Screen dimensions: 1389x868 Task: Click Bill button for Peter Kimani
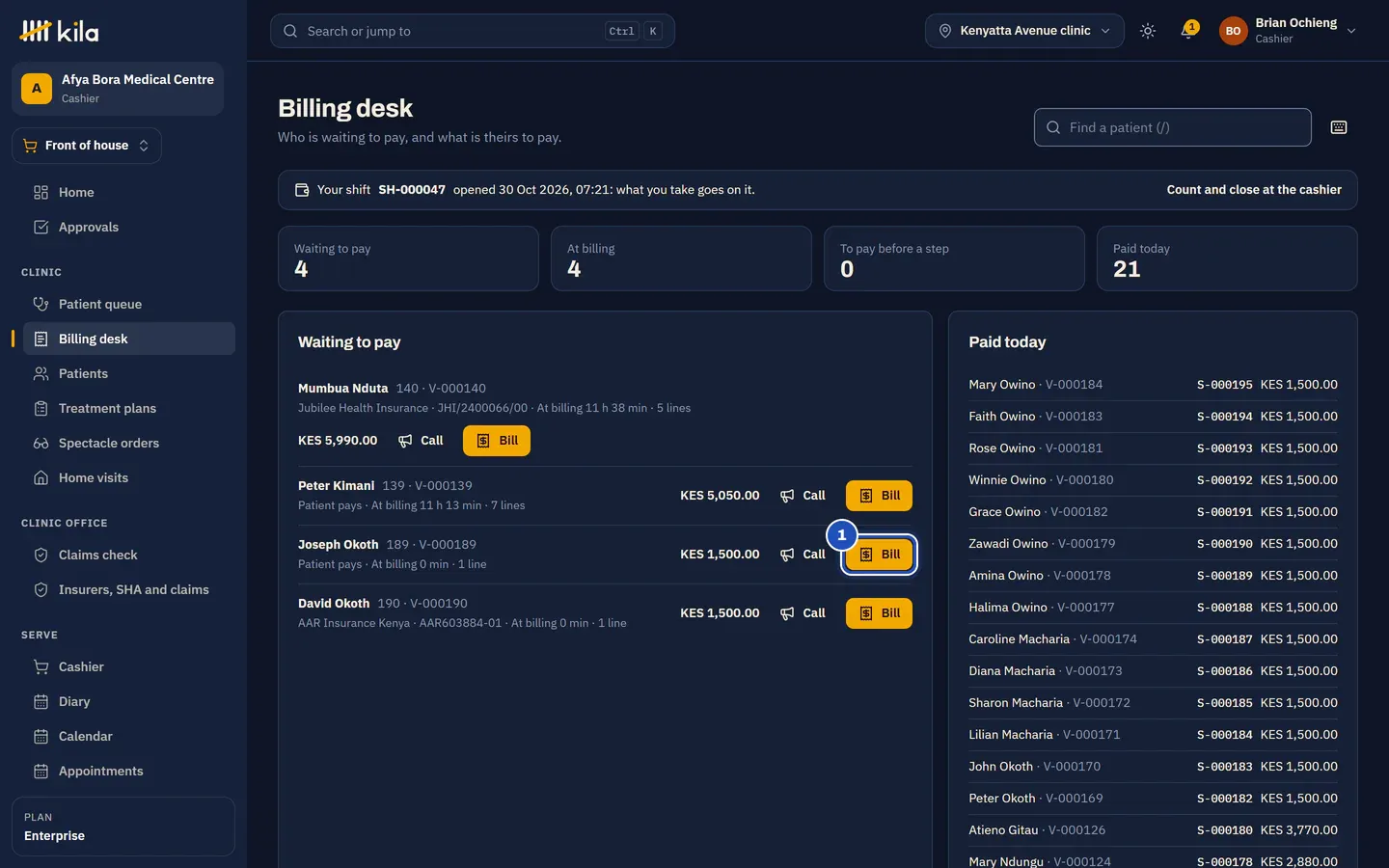(x=879, y=496)
